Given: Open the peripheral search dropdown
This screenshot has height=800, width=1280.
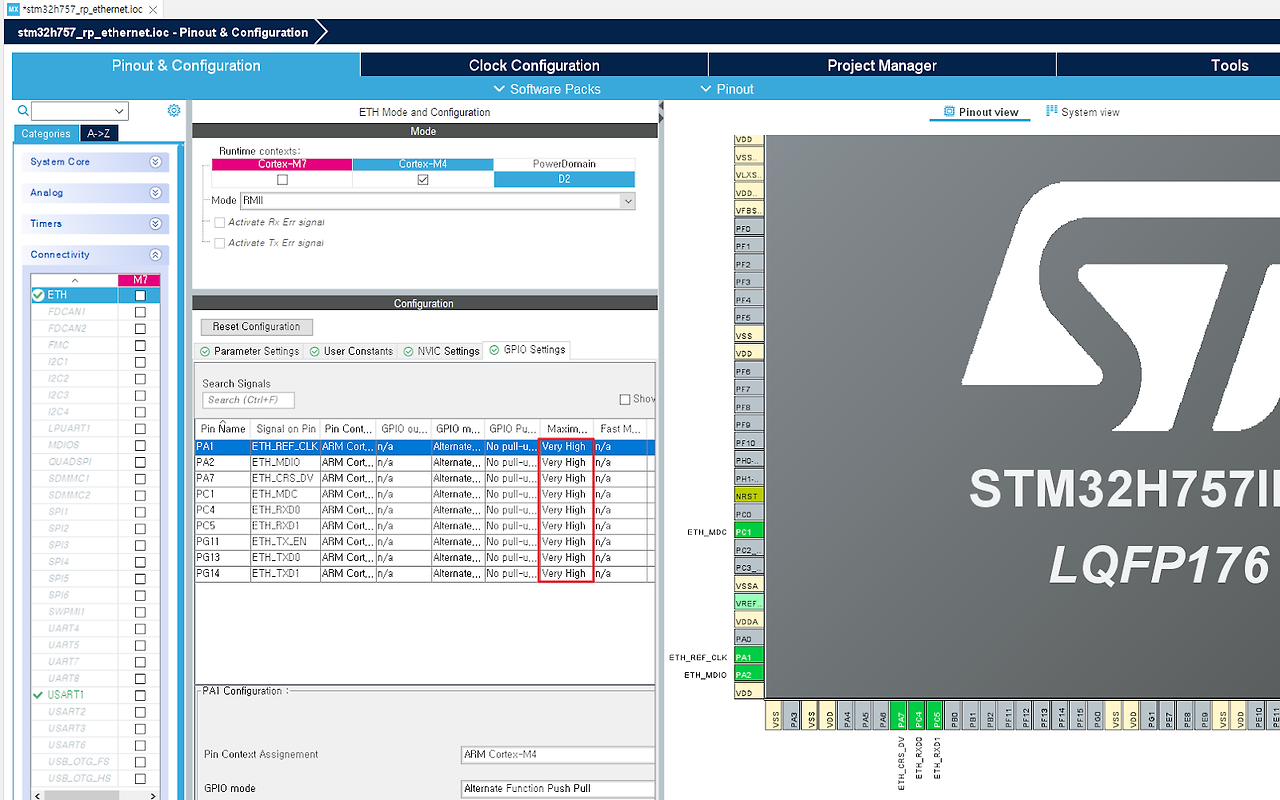Looking at the screenshot, I should [x=120, y=111].
